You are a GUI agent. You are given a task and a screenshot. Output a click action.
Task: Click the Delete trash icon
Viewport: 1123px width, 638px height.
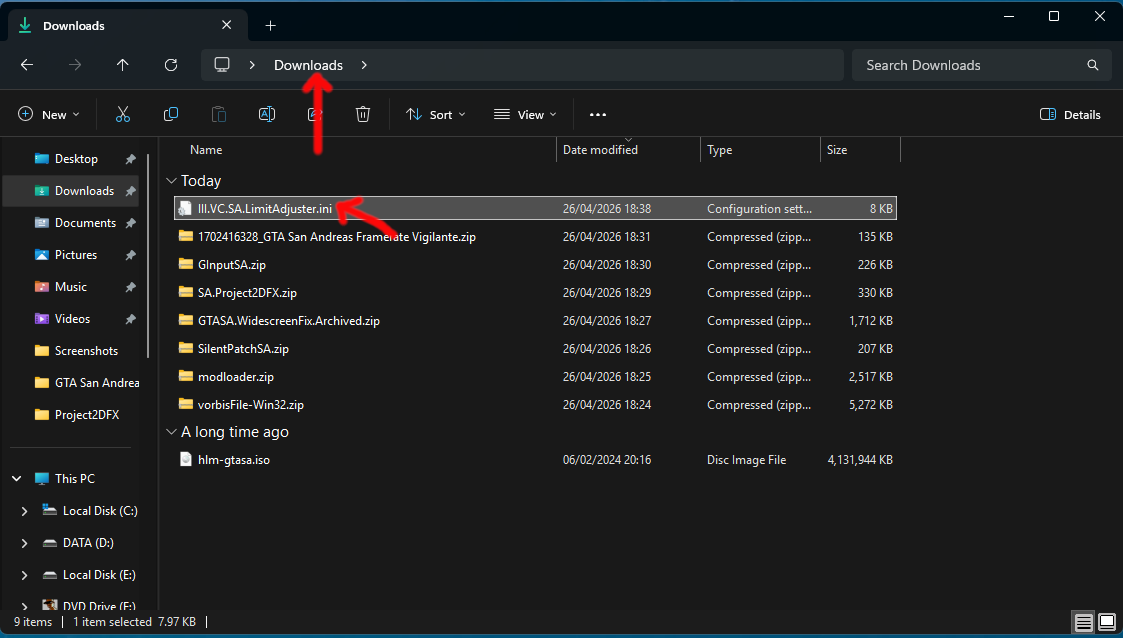(x=363, y=115)
